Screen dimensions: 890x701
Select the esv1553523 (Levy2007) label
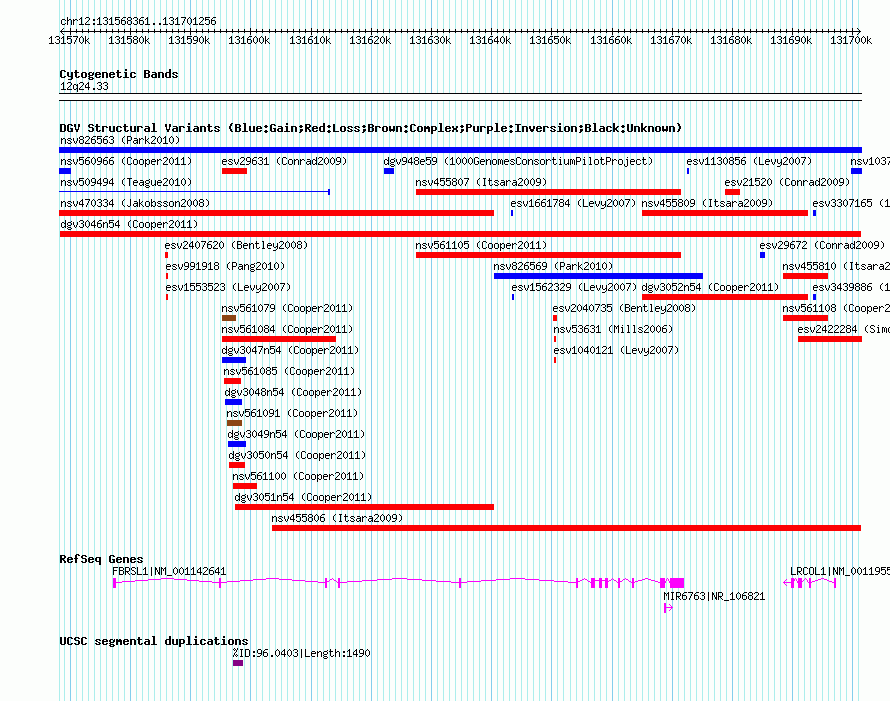tap(228, 287)
